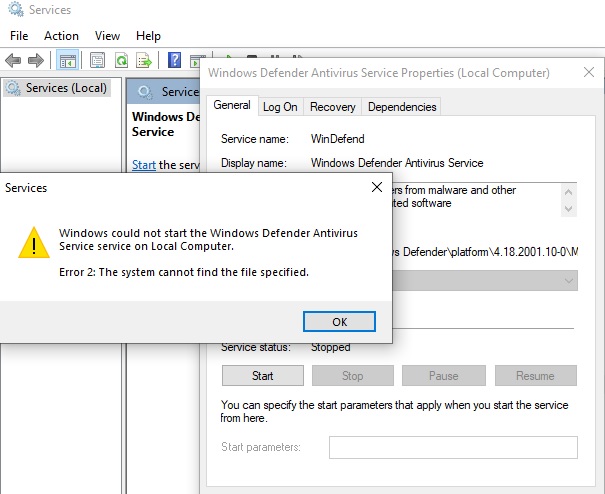The width and height of the screenshot is (605, 494).
Task: Click the disabled Resume button
Action: tap(536, 376)
